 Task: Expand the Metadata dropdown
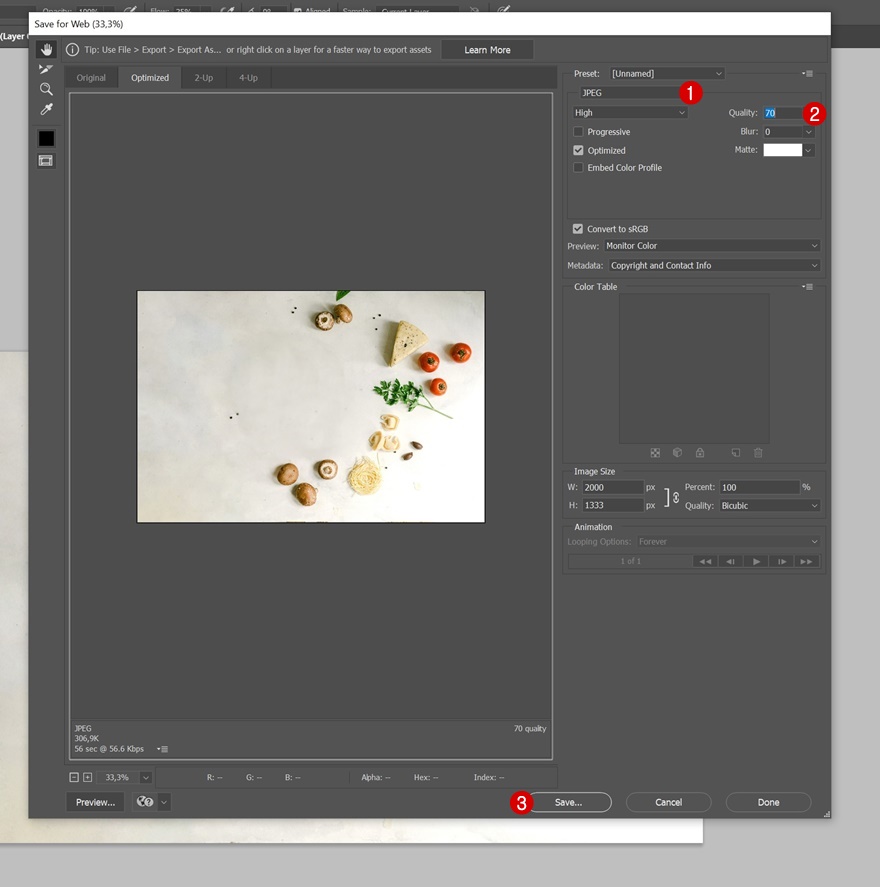[713, 265]
